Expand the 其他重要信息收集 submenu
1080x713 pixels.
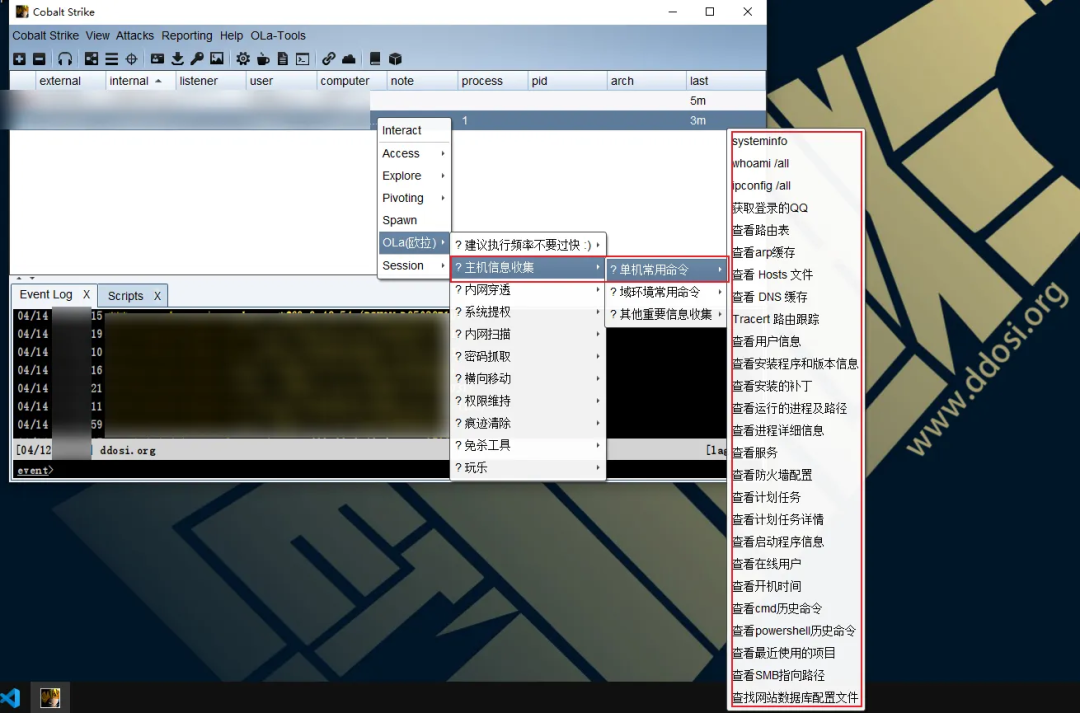pyautogui.click(x=666, y=314)
